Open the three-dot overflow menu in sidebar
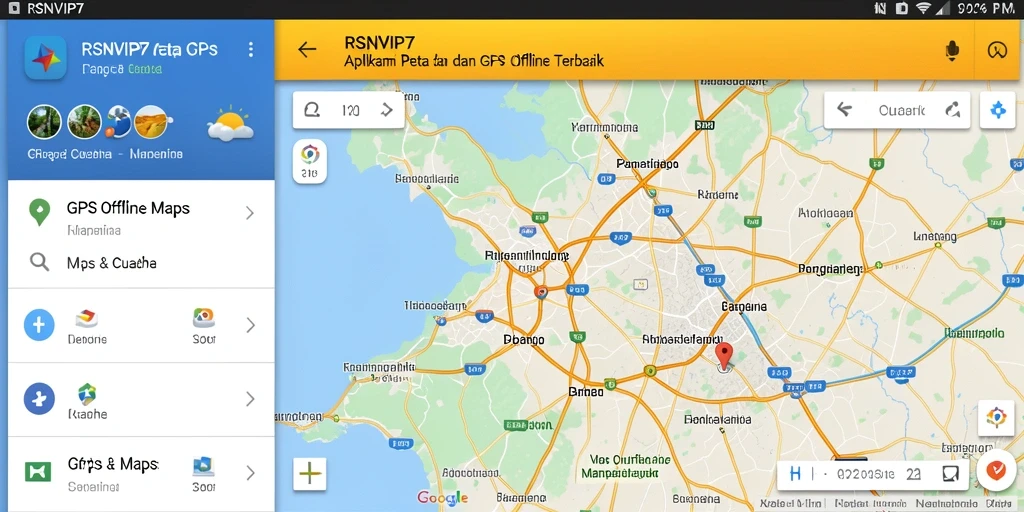The height and width of the screenshot is (512, 1024). click(251, 50)
